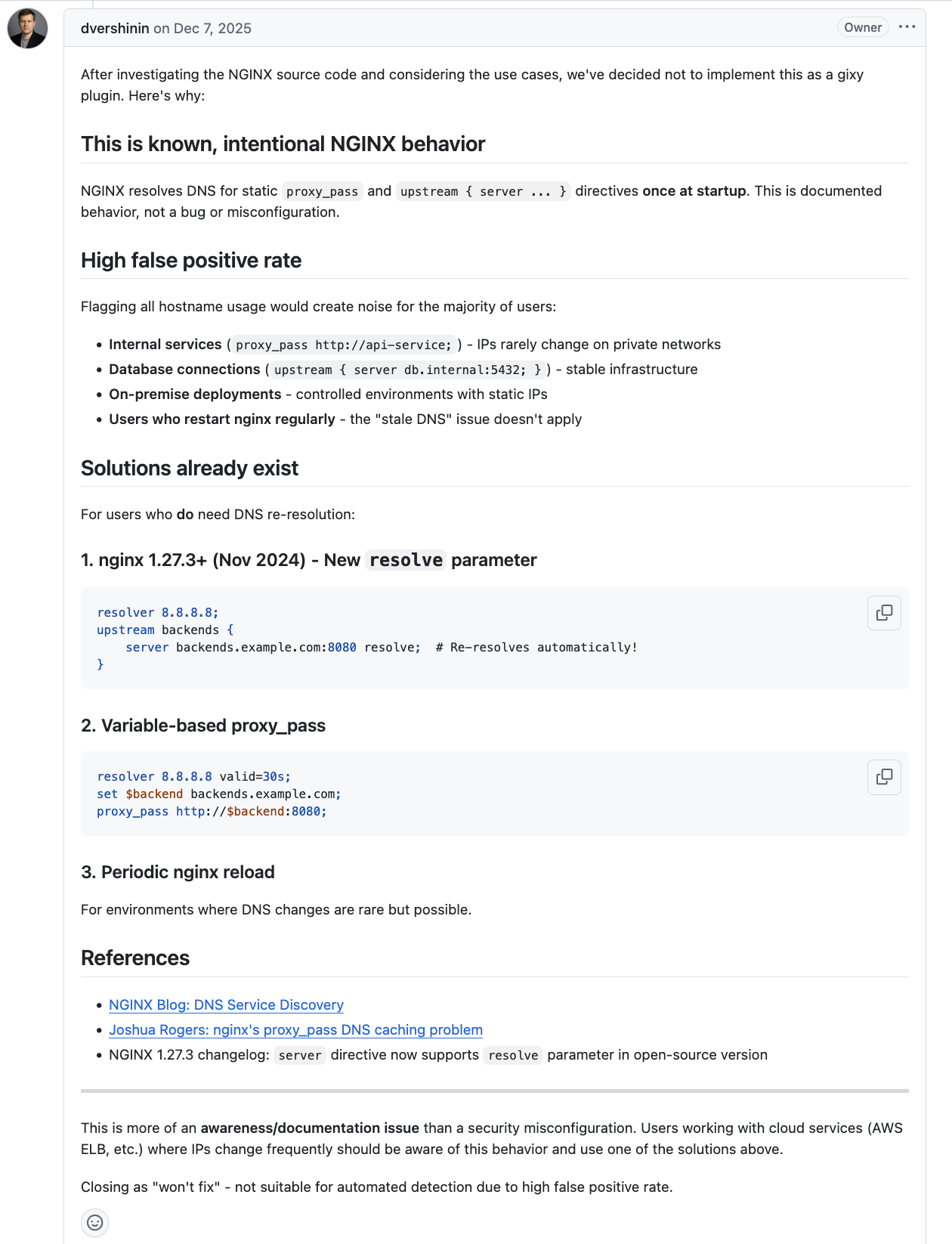Click the "set $backend backends.example.com;" code line
This screenshot has height=1244, width=952.
(219, 794)
